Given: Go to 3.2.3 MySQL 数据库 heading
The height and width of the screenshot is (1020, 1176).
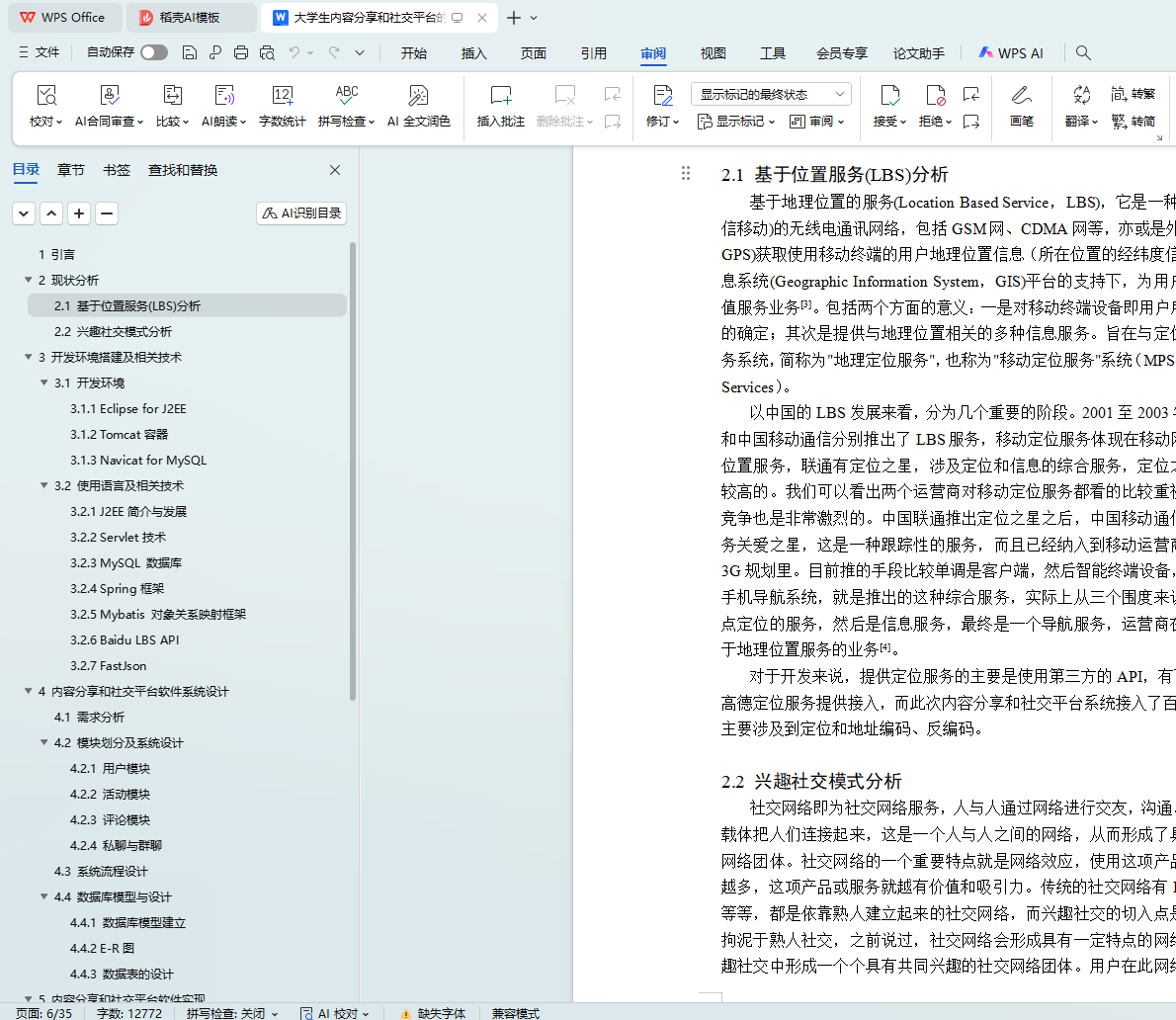Looking at the screenshot, I should coord(126,562).
